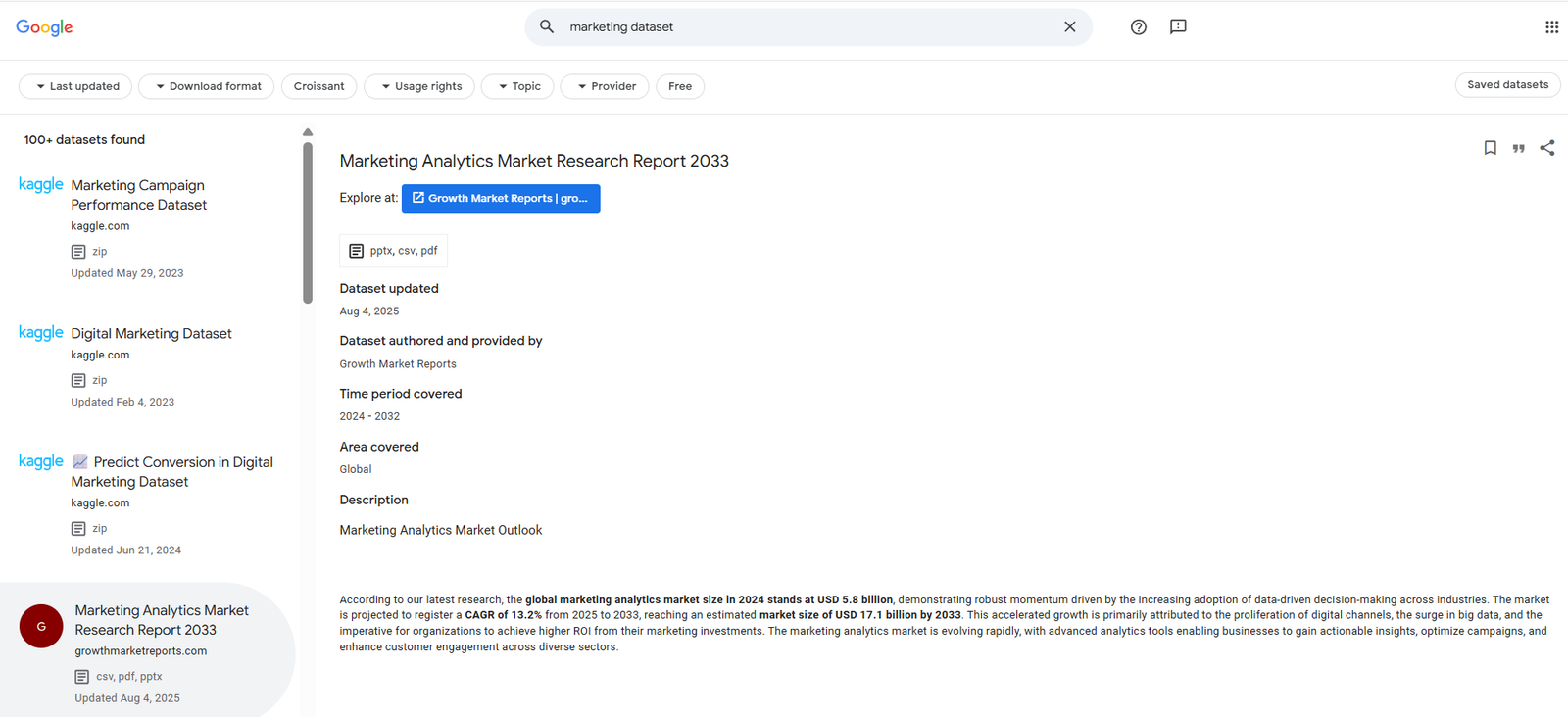Click the dataset title heading in detail pane

pyautogui.click(x=534, y=161)
